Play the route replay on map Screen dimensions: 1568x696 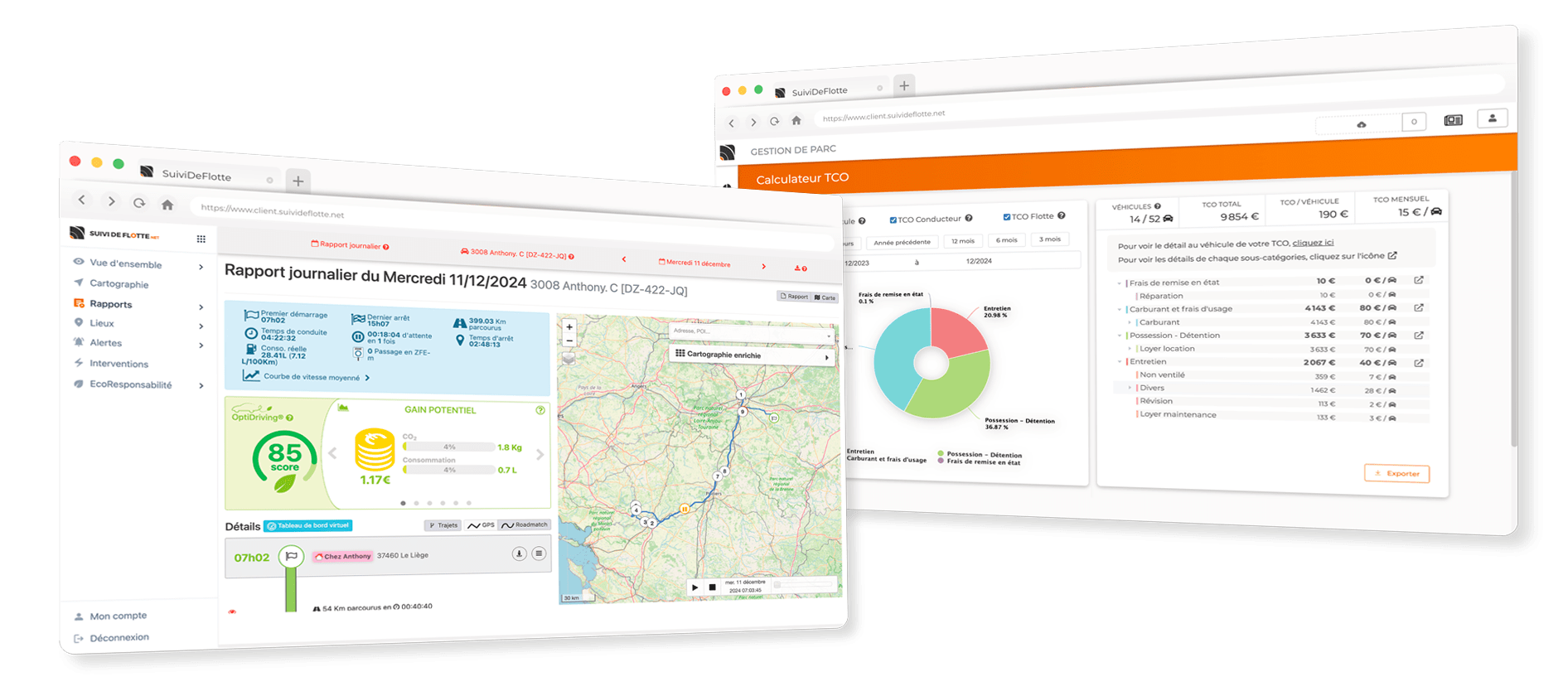[x=694, y=587]
